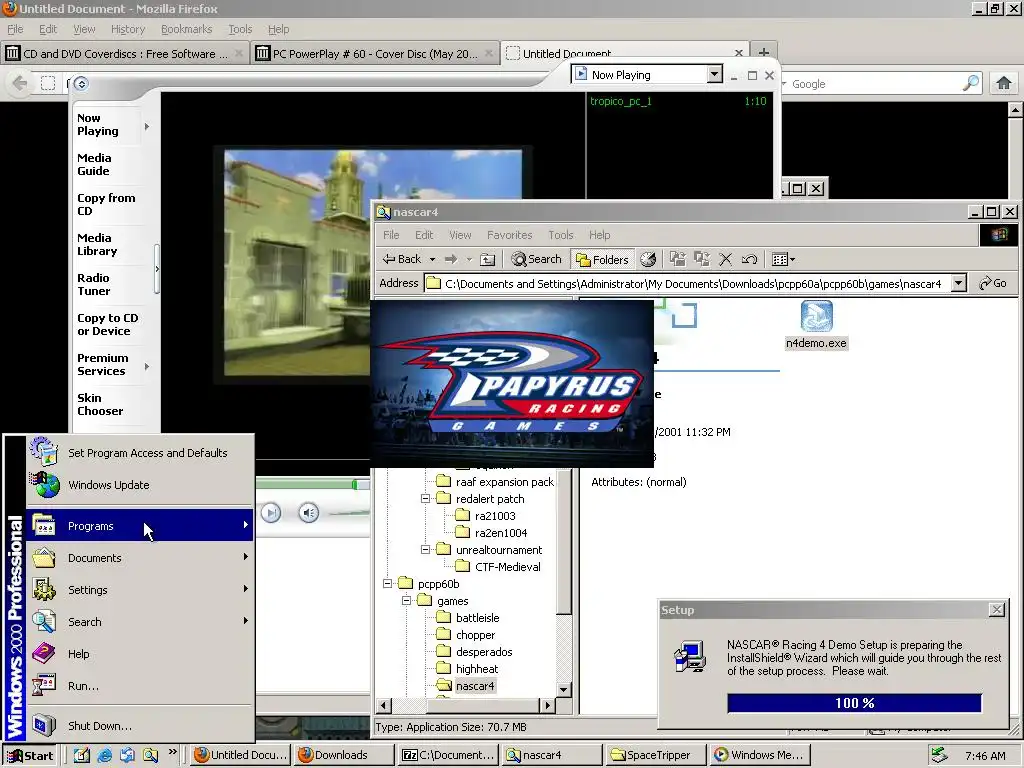Click the Media Player volume slider

[349, 513]
